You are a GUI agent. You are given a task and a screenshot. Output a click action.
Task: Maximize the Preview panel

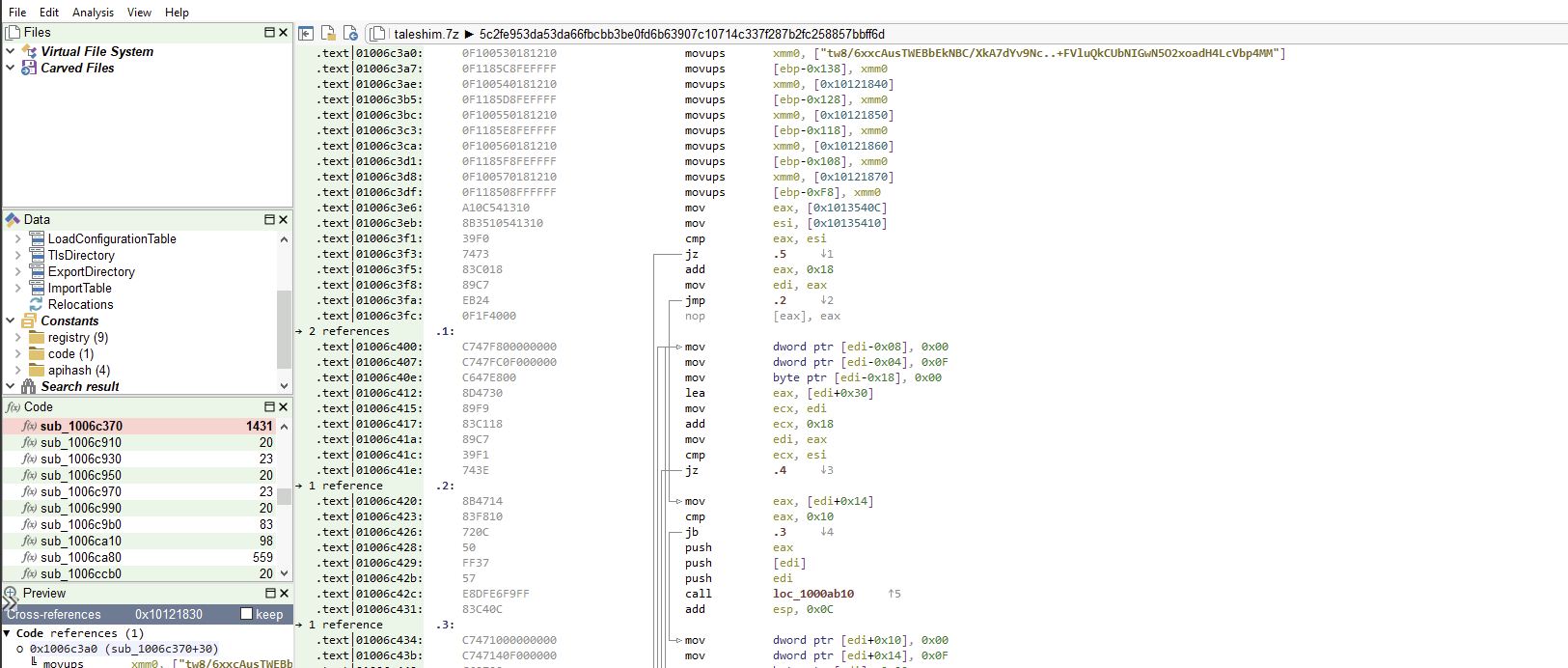pos(269,594)
